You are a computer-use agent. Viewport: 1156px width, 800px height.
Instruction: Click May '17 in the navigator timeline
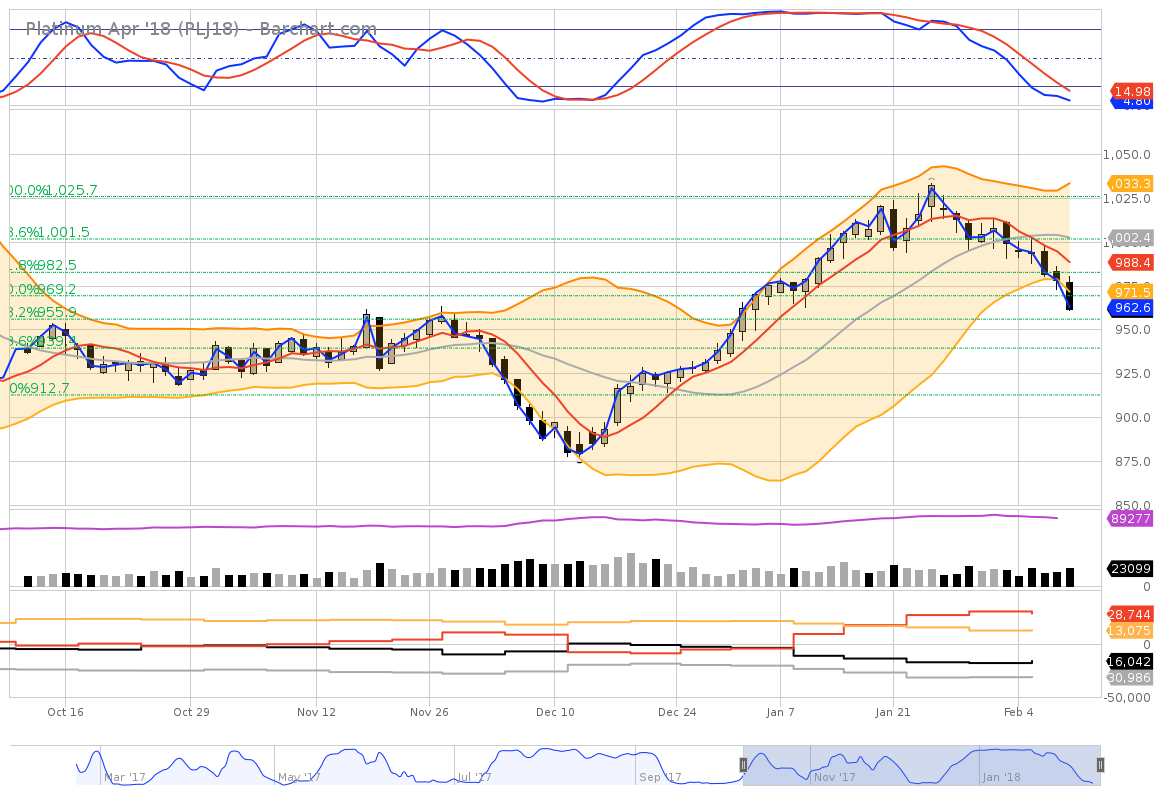pos(299,777)
